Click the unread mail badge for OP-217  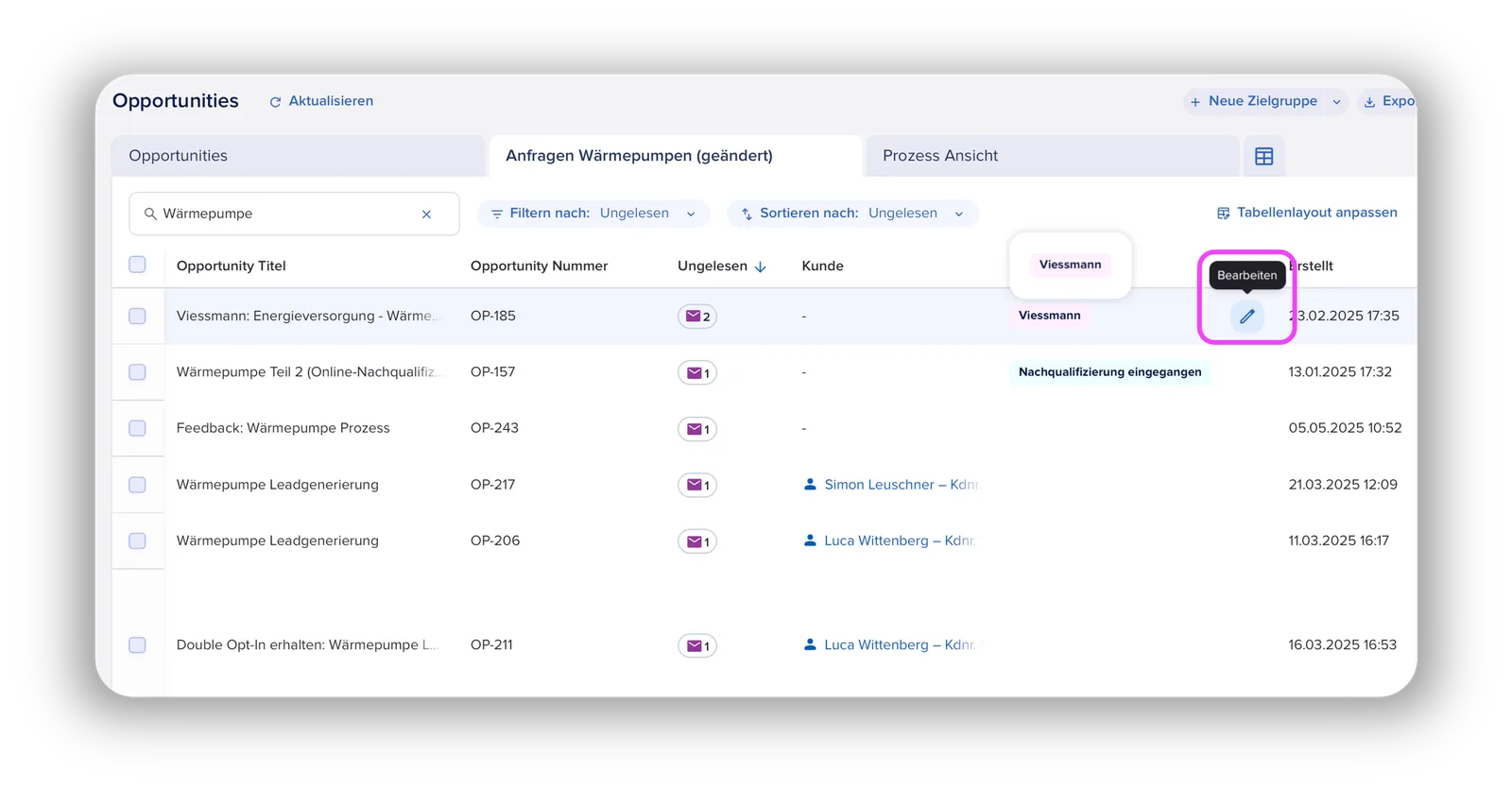point(697,486)
